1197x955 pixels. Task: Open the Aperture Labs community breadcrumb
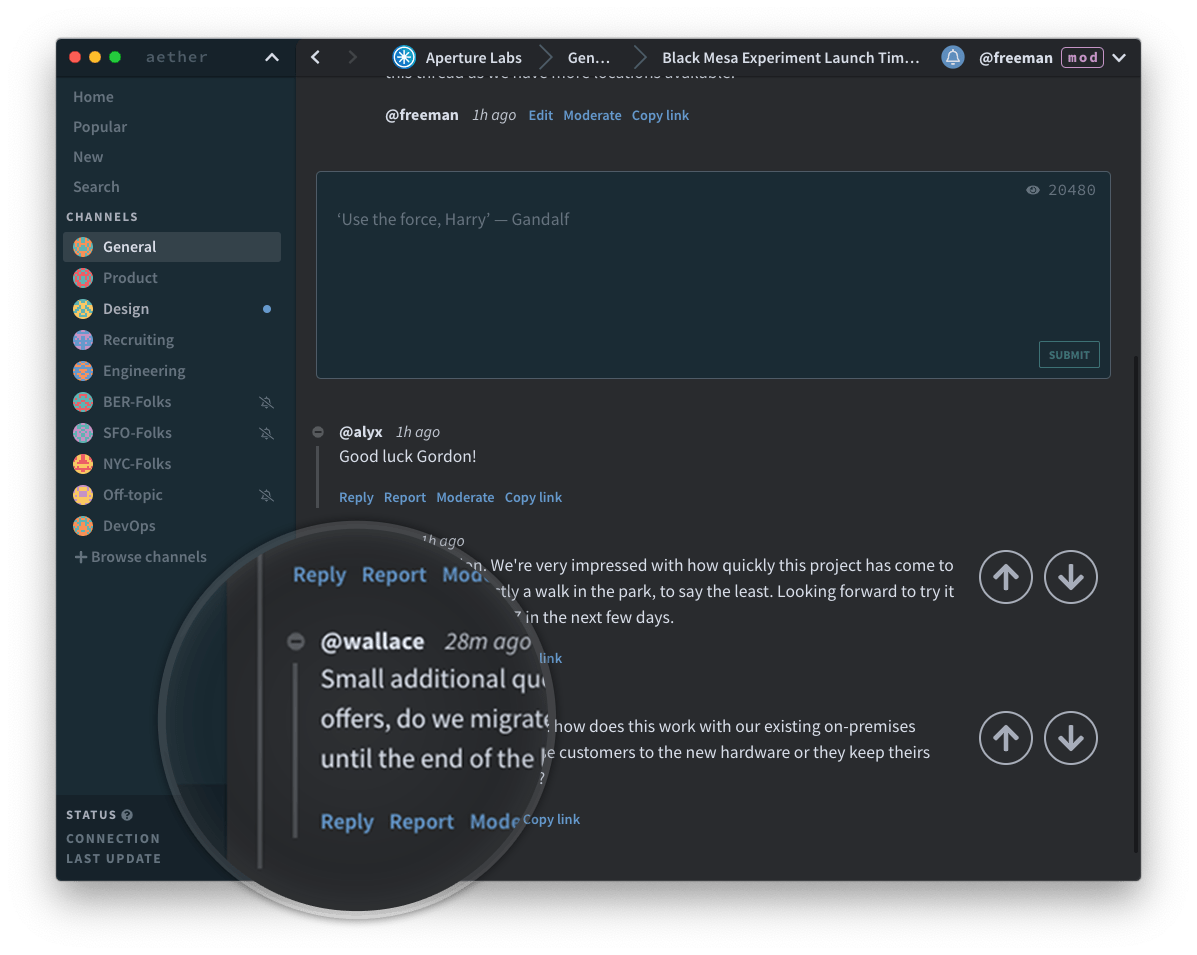[457, 57]
